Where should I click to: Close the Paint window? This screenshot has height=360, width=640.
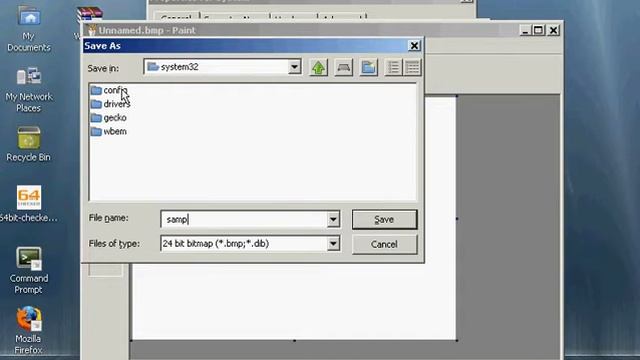[x=553, y=30]
